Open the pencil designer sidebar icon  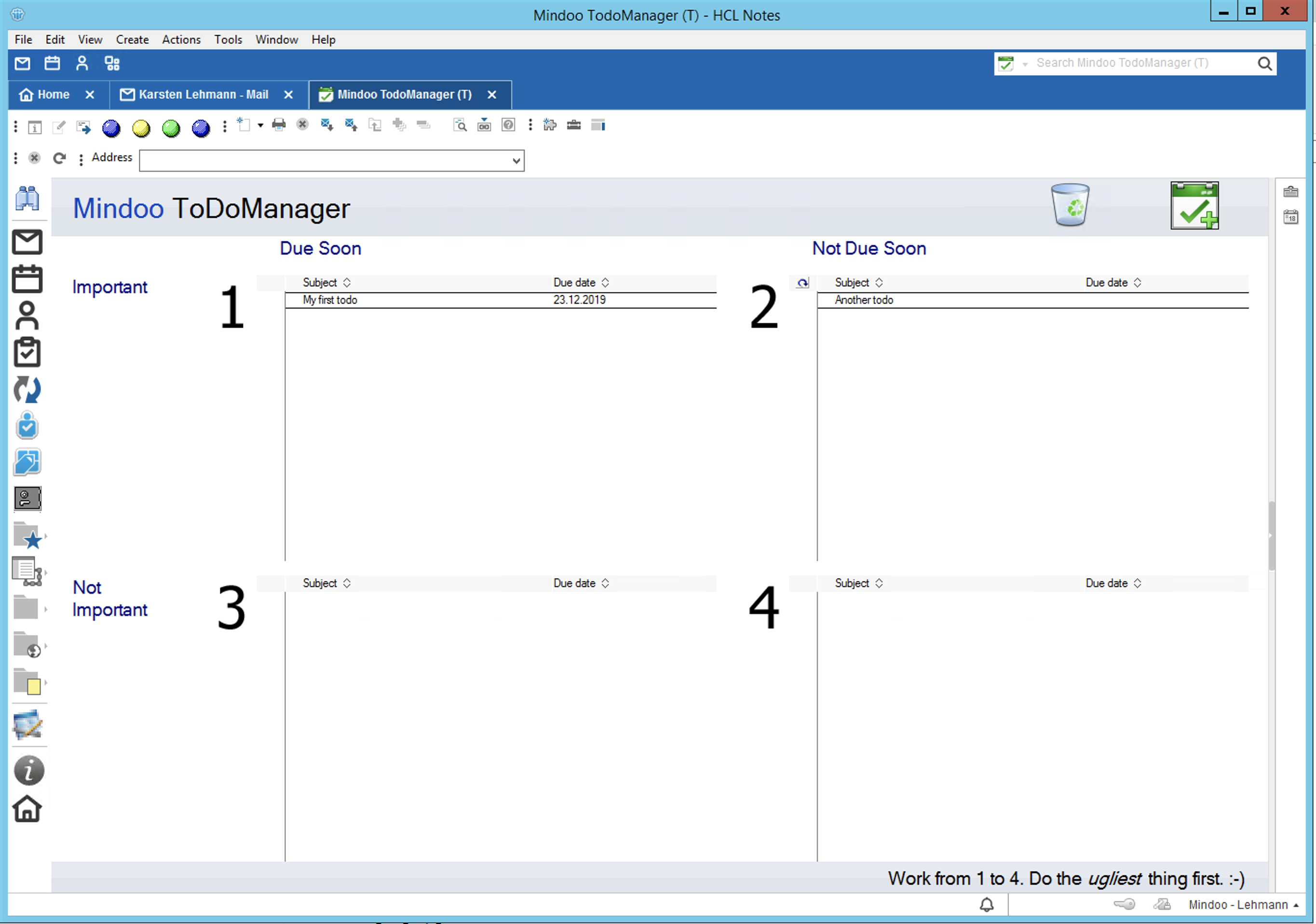tap(27, 724)
